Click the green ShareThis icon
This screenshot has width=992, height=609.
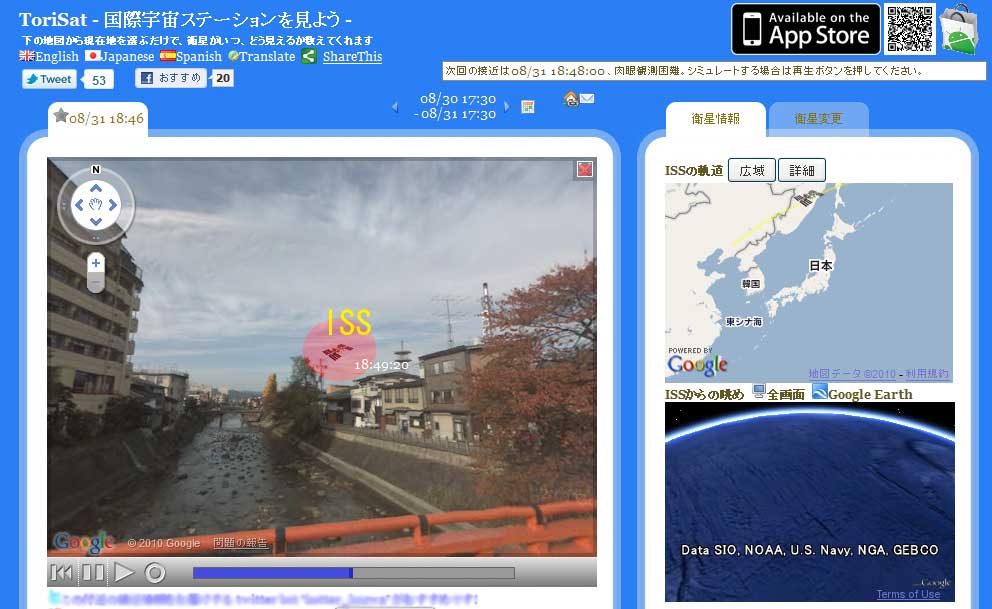309,56
